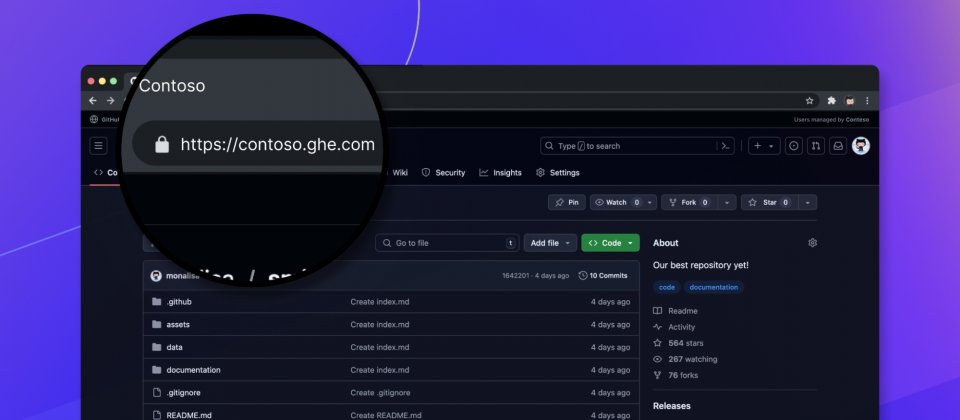960x420 pixels.
Task: View the 10 Commits history
Action: (x=603, y=276)
